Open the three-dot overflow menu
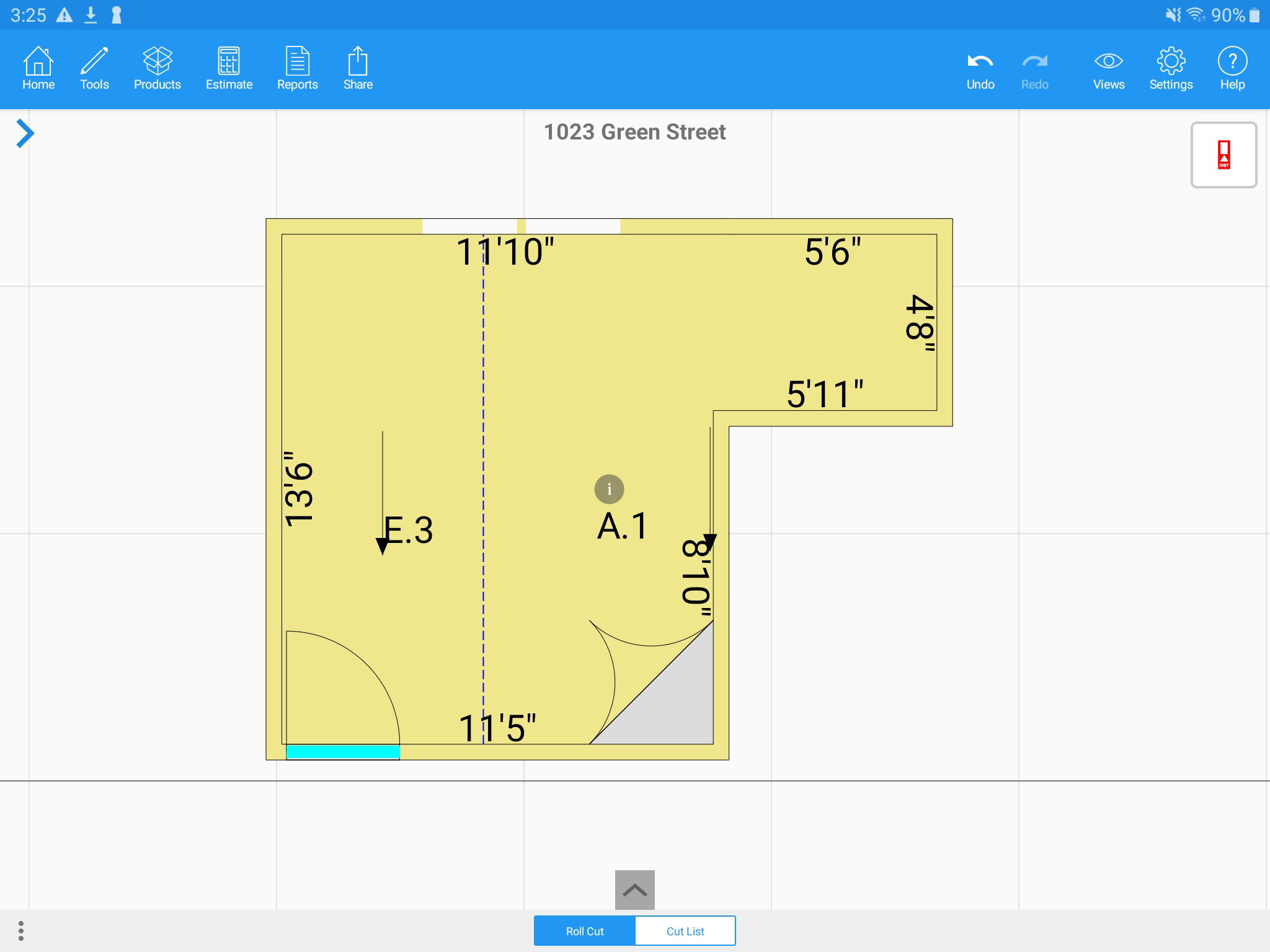 point(21,930)
